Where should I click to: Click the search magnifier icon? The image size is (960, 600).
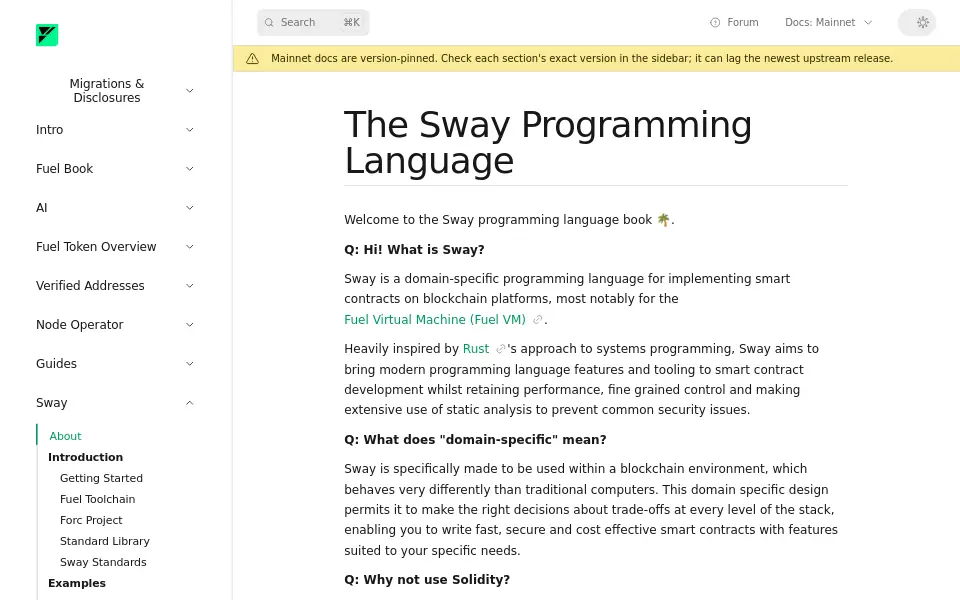[269, 23]
